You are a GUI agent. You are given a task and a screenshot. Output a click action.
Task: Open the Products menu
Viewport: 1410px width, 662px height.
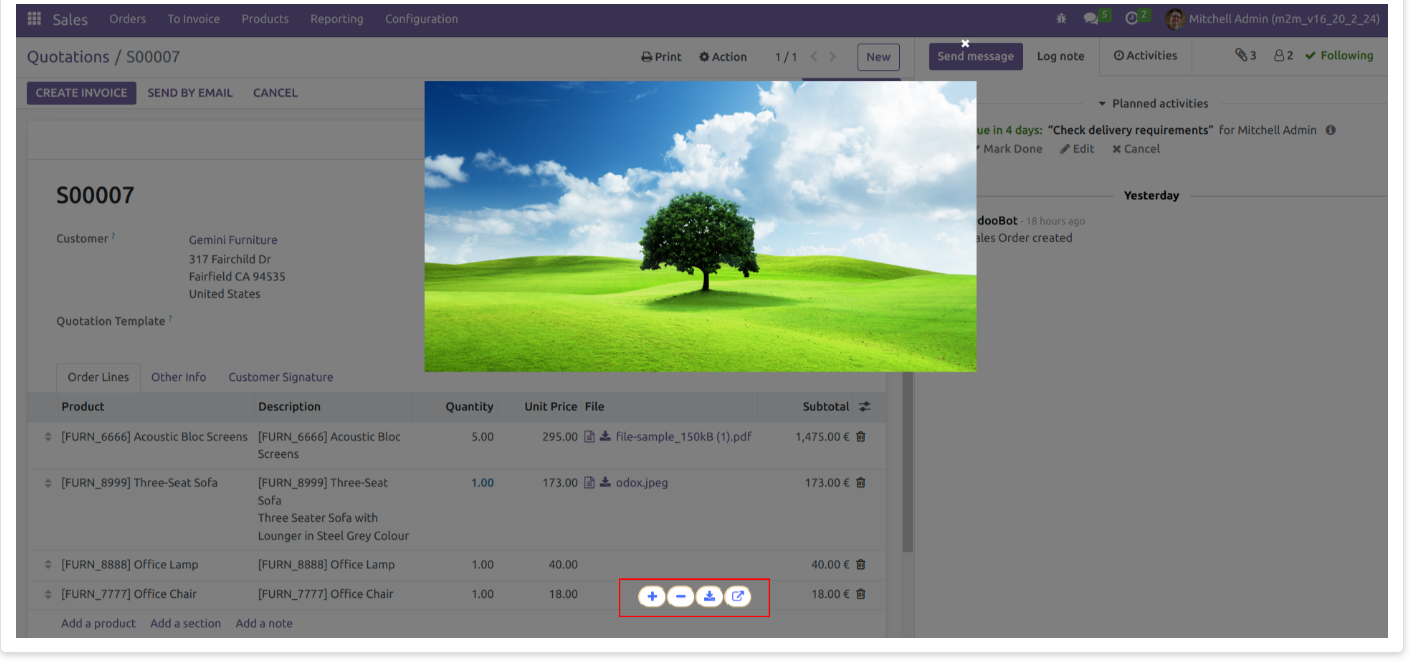pyautogui.click(x=265, y=19)
